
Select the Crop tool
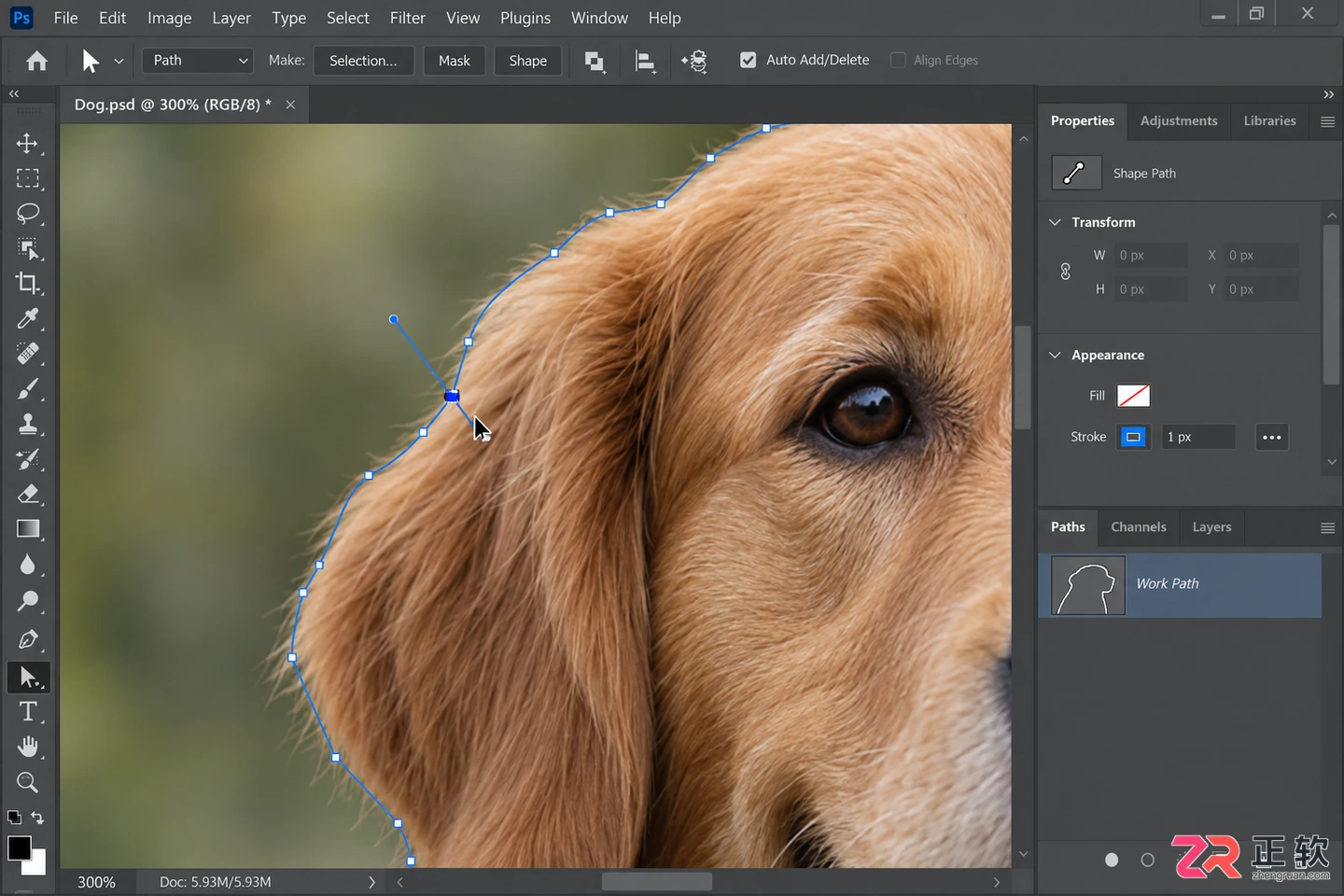click(x=28, y=283)
